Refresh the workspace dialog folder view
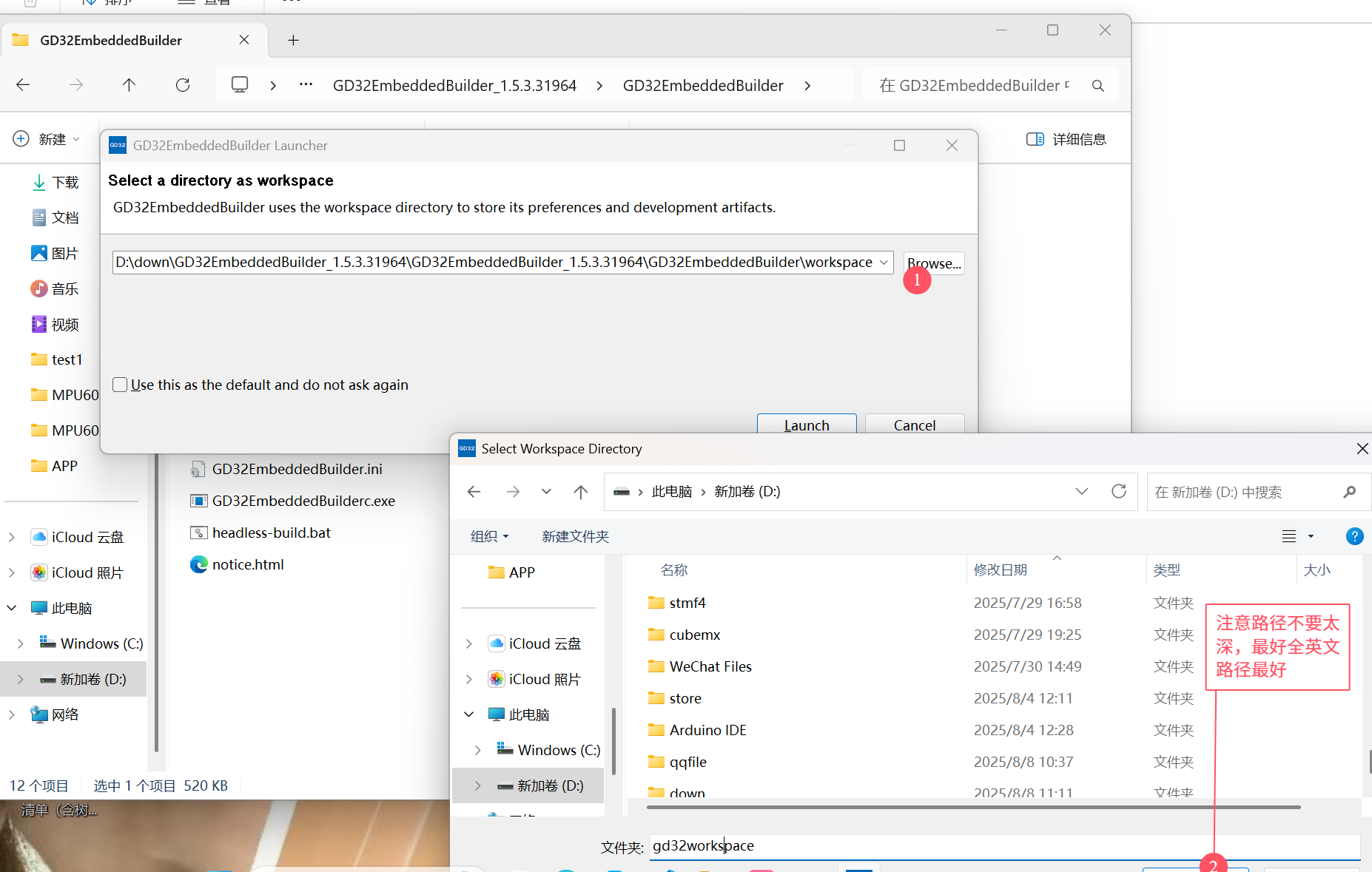 (1119, 492)
